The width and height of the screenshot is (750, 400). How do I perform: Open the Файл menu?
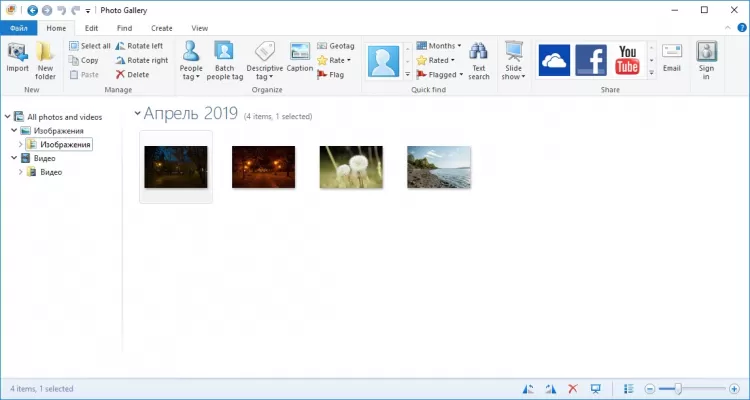[19, 28]
